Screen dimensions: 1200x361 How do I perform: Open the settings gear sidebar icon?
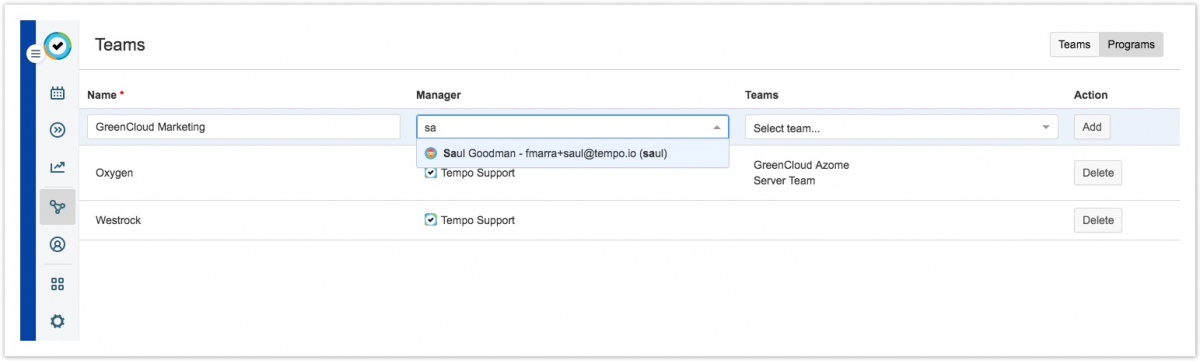58,321
